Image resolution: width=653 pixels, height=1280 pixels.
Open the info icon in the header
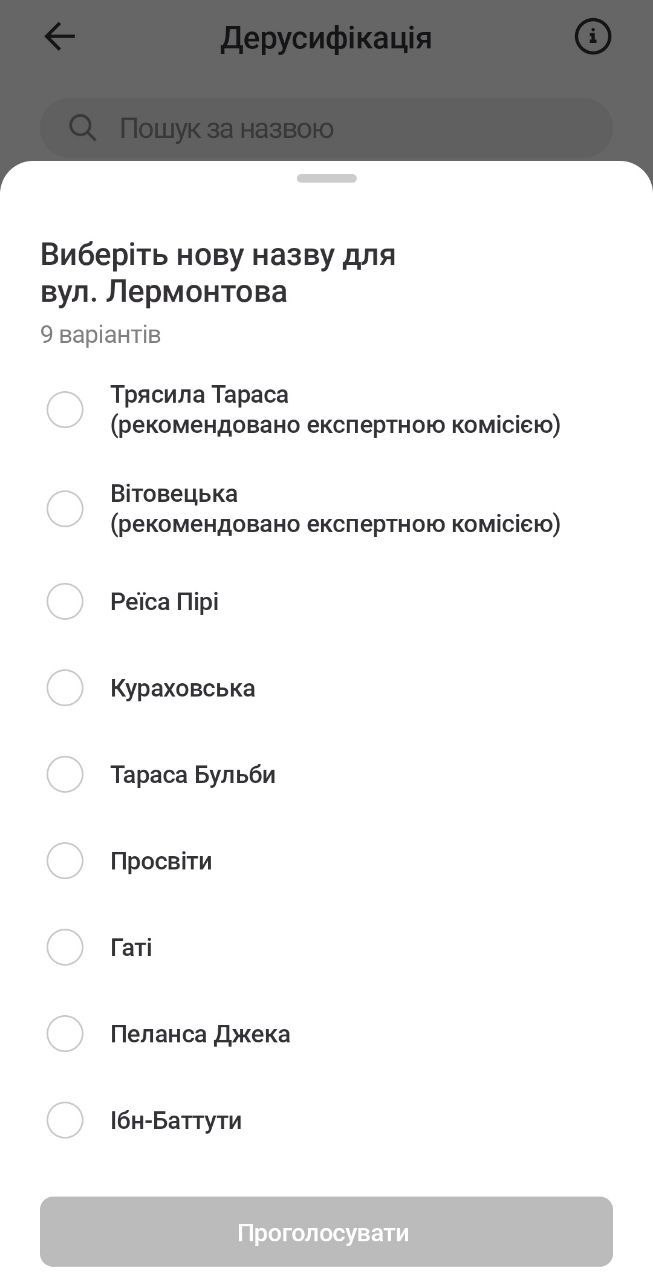(x=593, y=36)
